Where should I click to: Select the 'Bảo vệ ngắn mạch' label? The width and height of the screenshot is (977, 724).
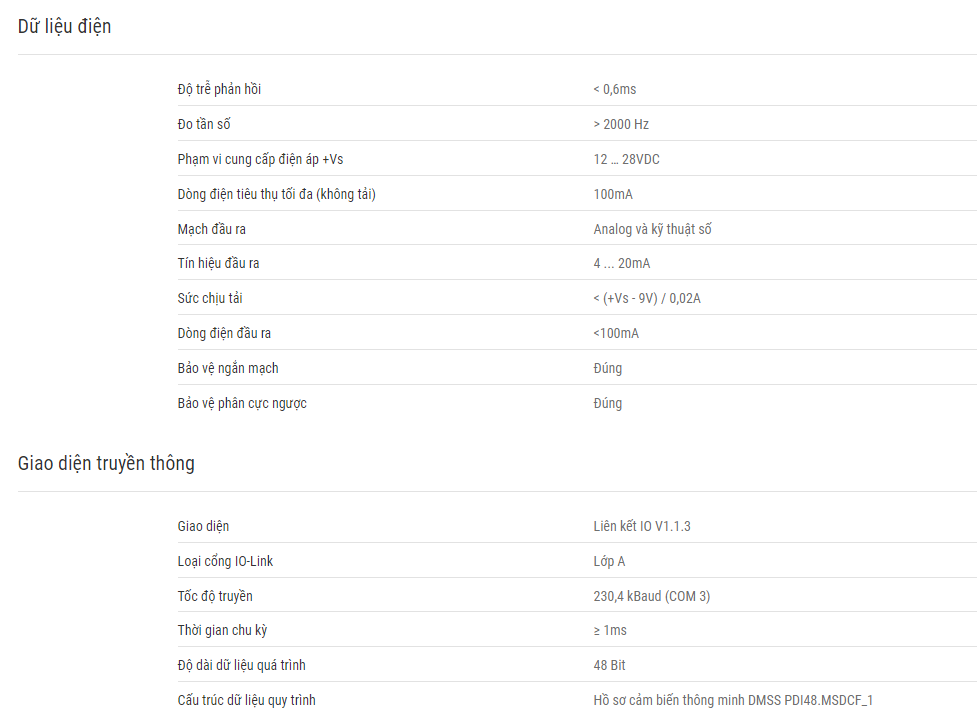click(227, 368)
